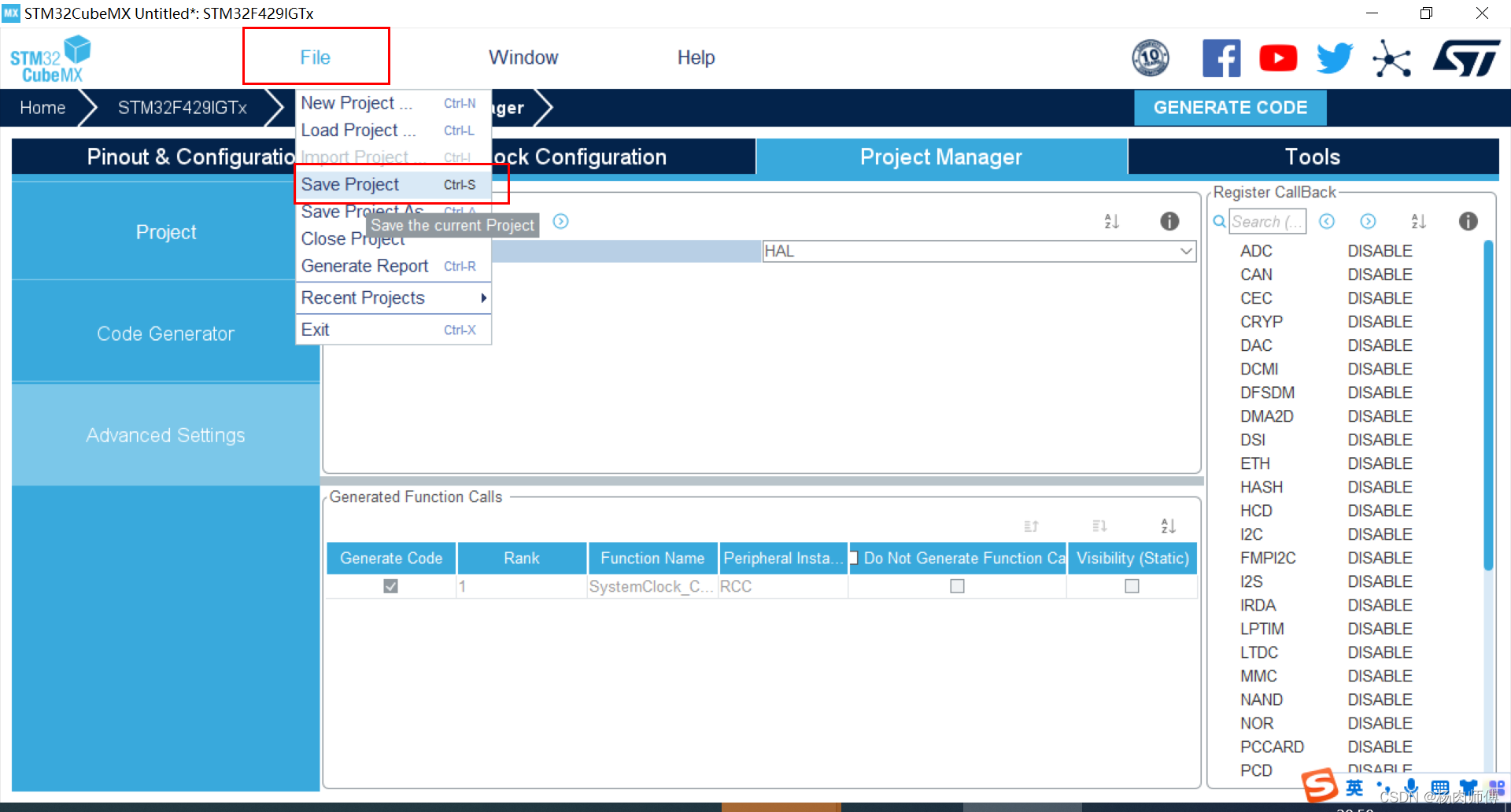Open input method soft keyboard icon
1511x812 pixels.
coord(1439,787)
